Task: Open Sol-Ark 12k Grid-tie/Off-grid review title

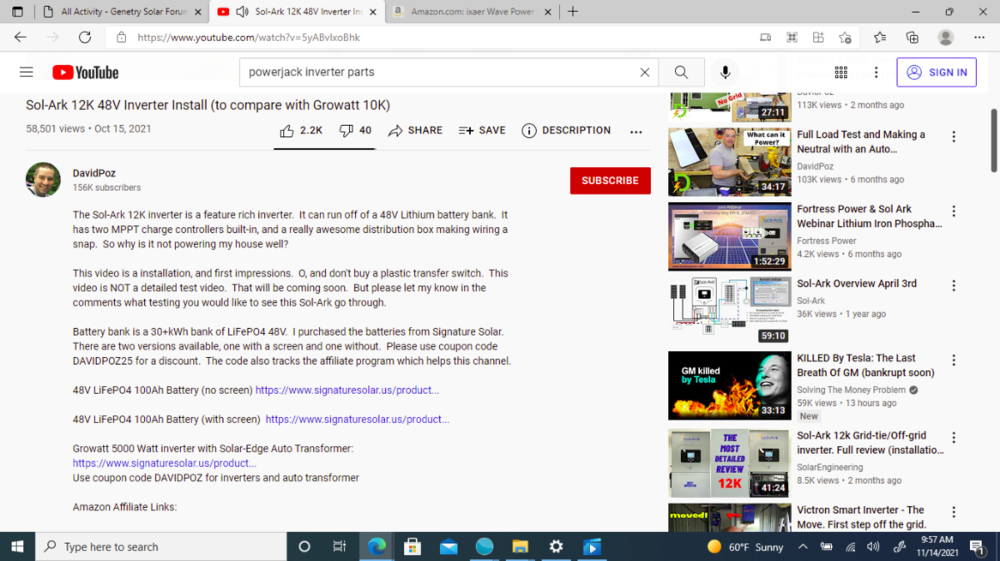Action: 870,442
